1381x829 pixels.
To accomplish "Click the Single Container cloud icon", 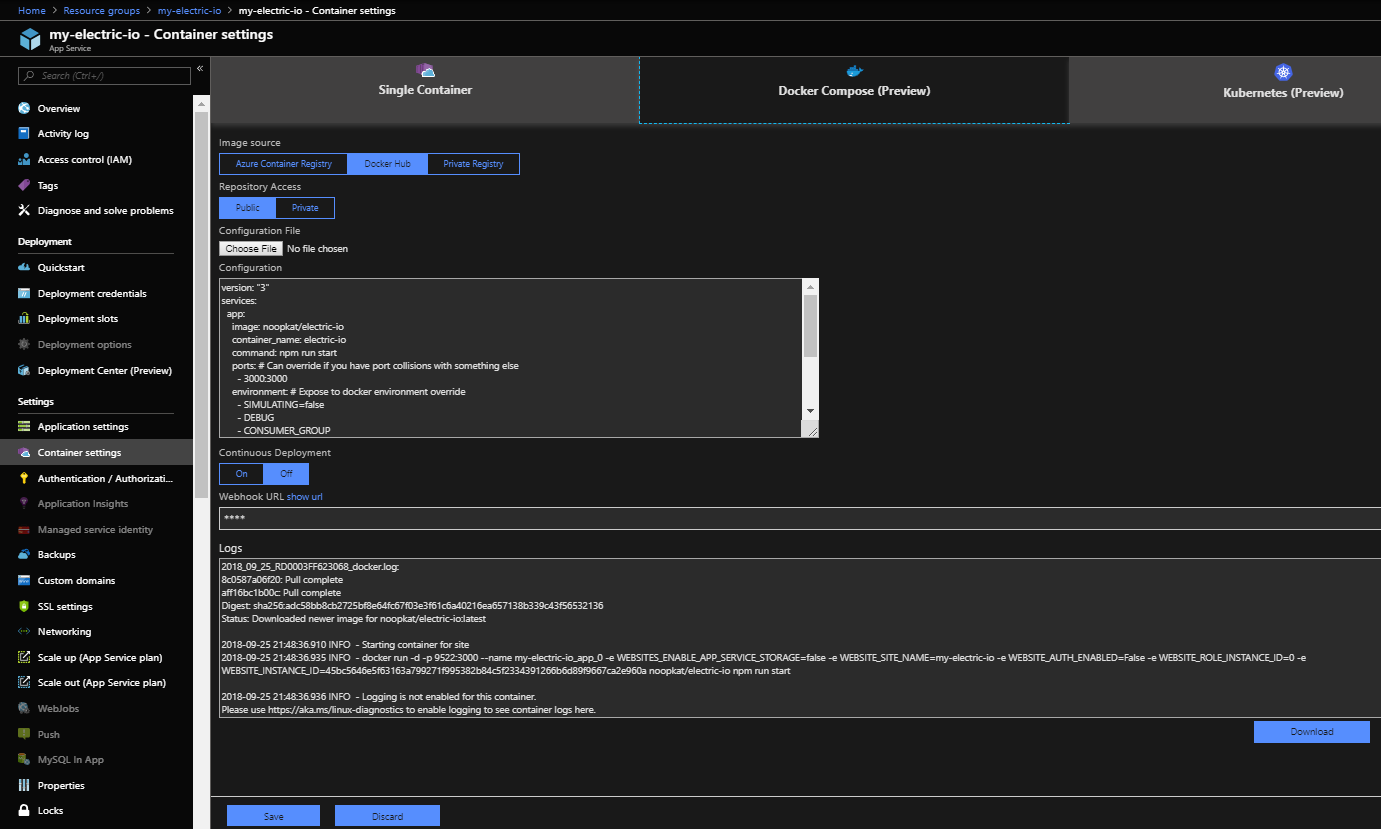I will [425, 70].
